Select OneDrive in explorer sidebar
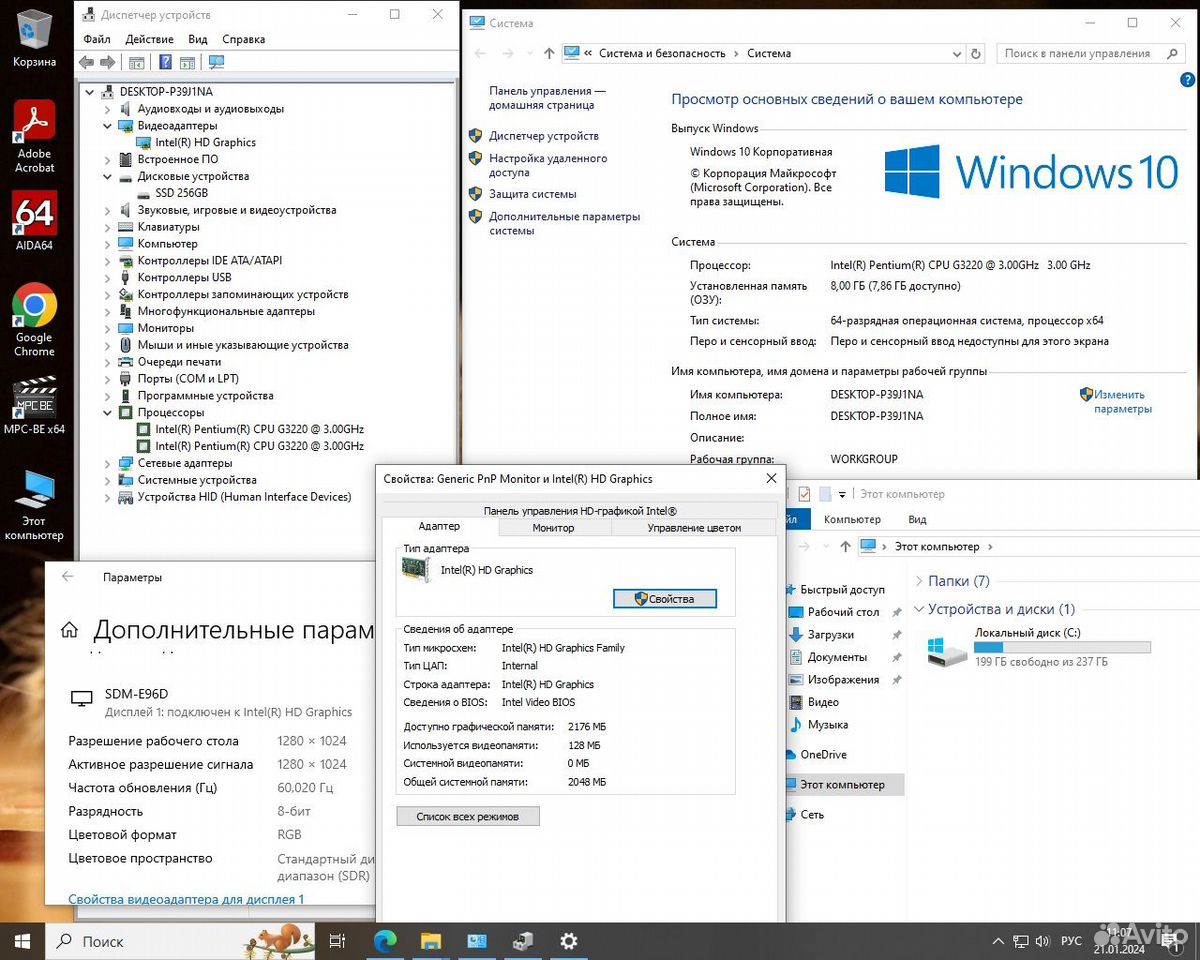1200x960 pixels. coord(823,755)
